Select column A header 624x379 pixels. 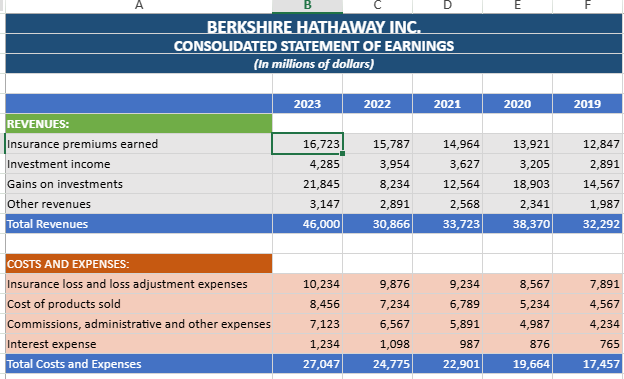coord(139,6)
